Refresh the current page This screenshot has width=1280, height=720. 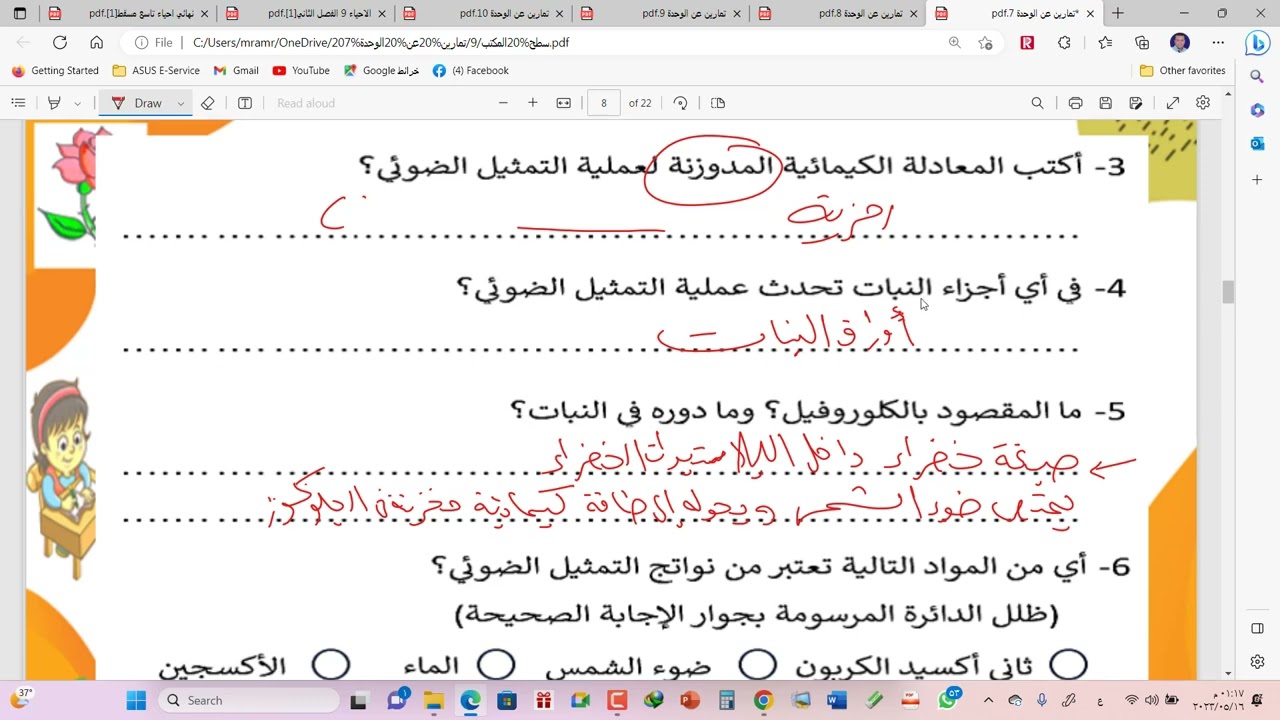60,43
